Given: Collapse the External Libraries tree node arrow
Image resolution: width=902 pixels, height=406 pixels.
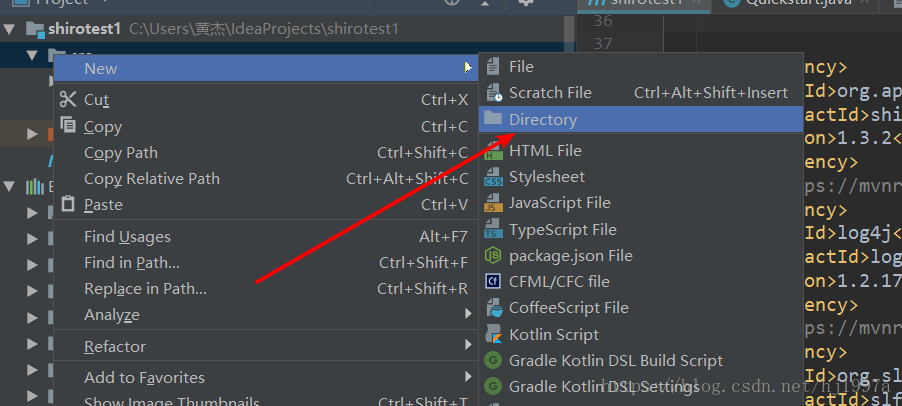Looking at the screenshot, I should pos(9,186).
